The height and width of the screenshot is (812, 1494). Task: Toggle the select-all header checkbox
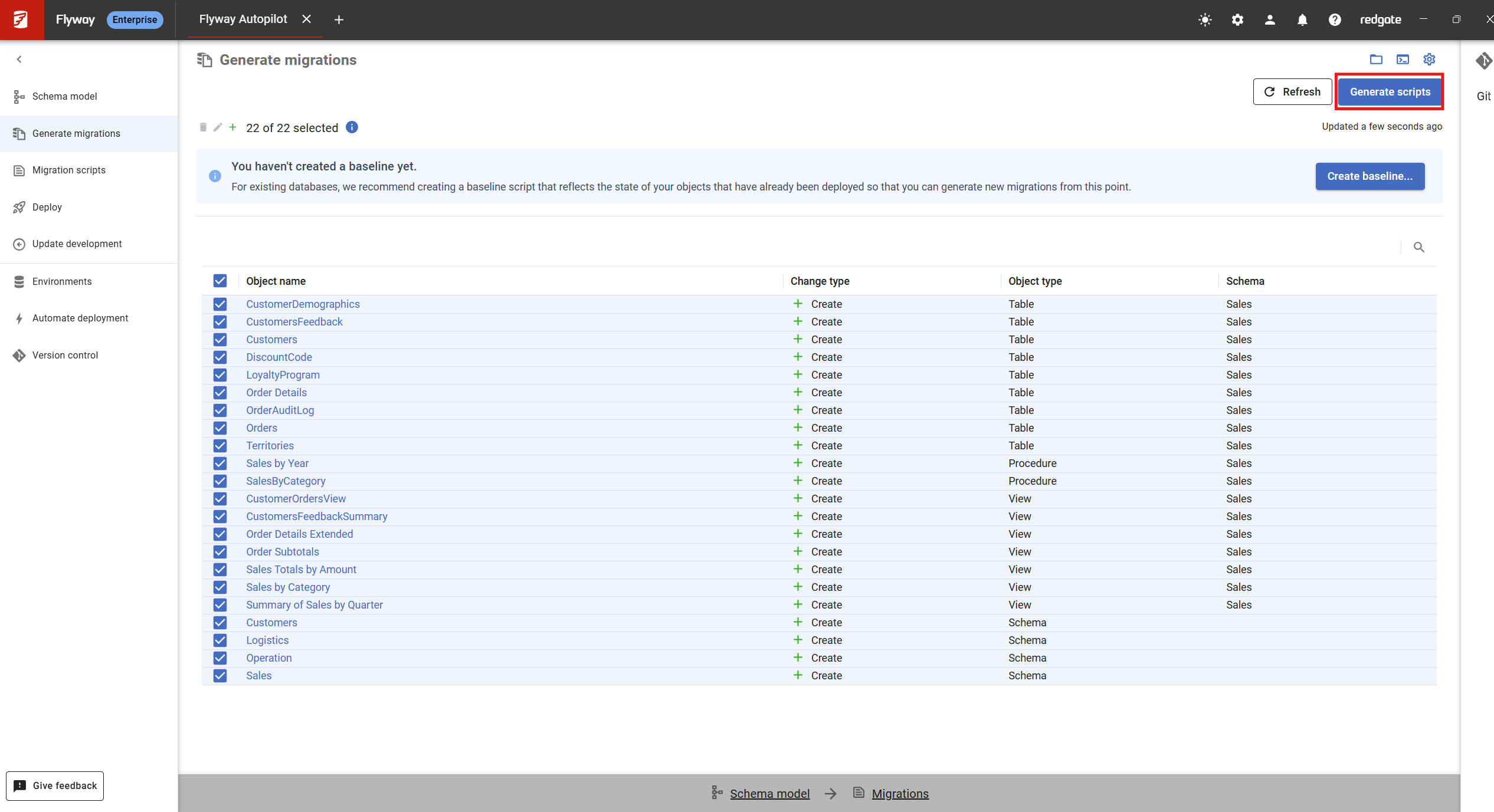pyautogui.click(x=220, y=281)
